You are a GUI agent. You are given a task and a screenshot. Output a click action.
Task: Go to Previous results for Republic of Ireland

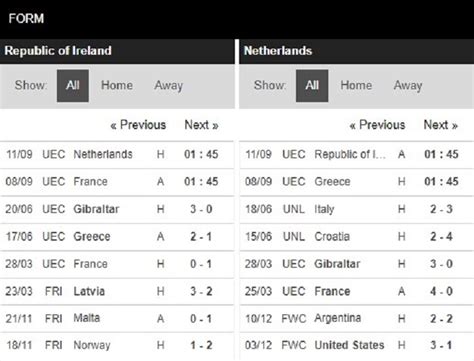coord(138,125)
